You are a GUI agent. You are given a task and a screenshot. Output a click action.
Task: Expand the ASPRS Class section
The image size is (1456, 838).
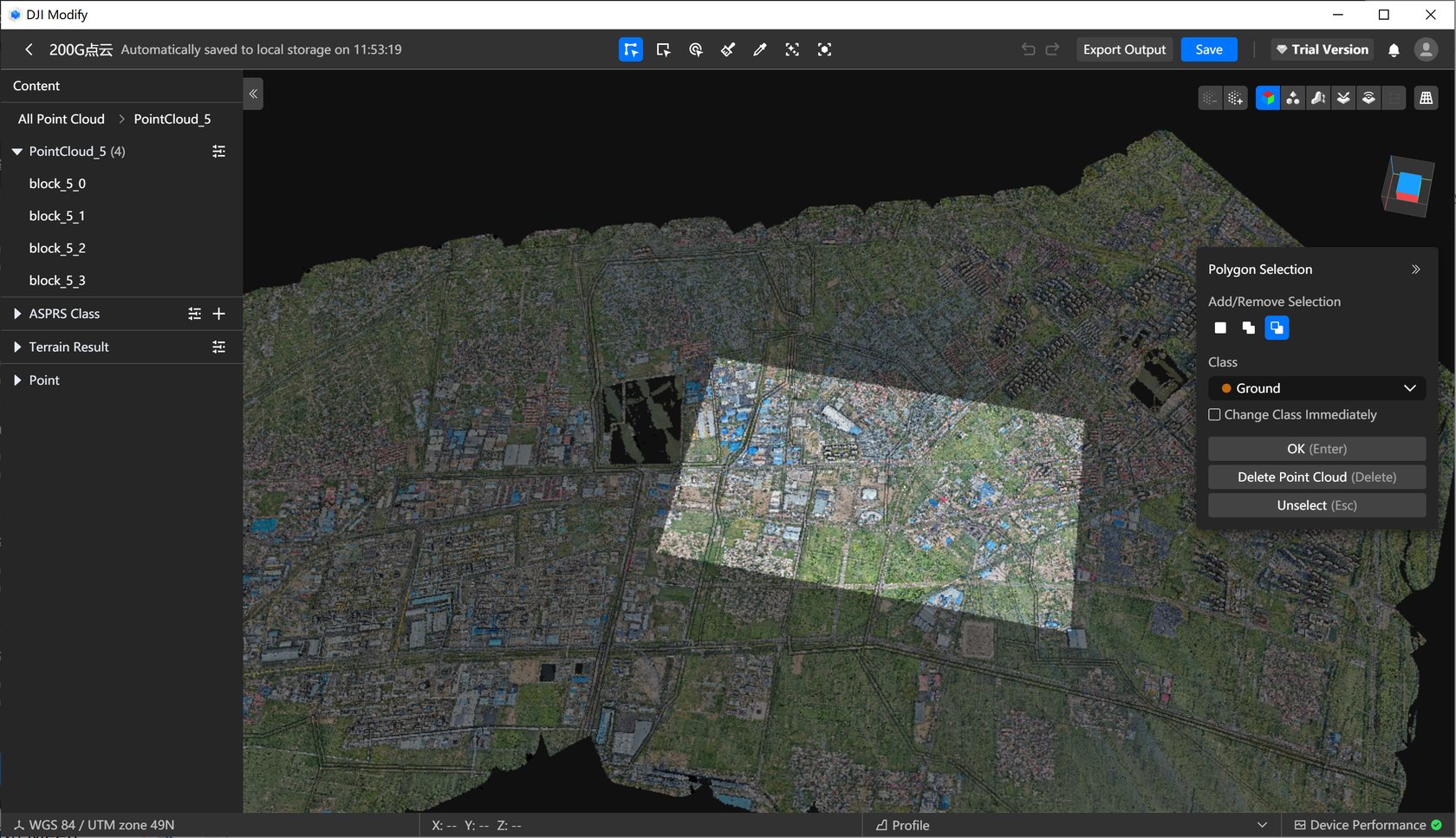[18, 313]
